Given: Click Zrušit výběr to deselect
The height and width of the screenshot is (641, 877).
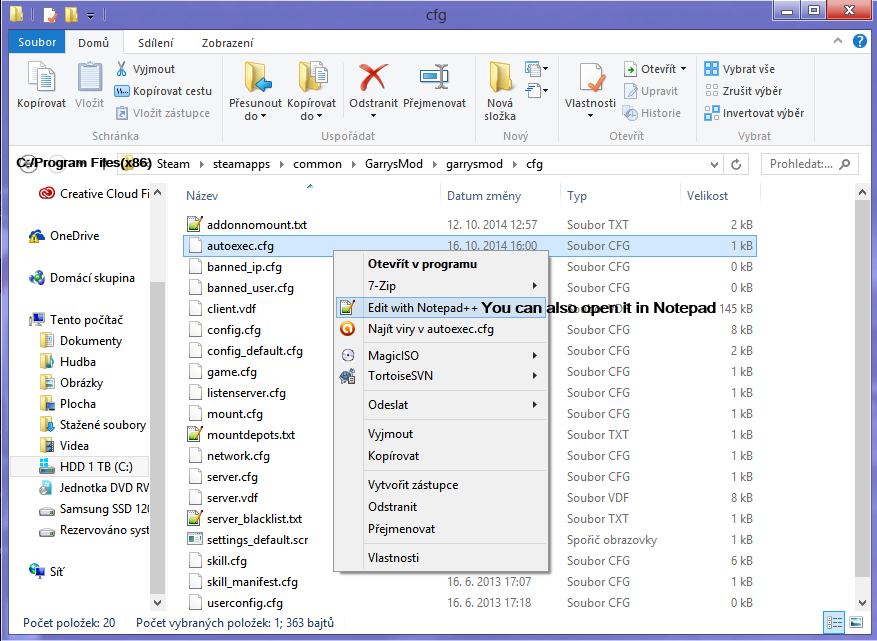Looking at the screenshot, I should tap(743, 91).
